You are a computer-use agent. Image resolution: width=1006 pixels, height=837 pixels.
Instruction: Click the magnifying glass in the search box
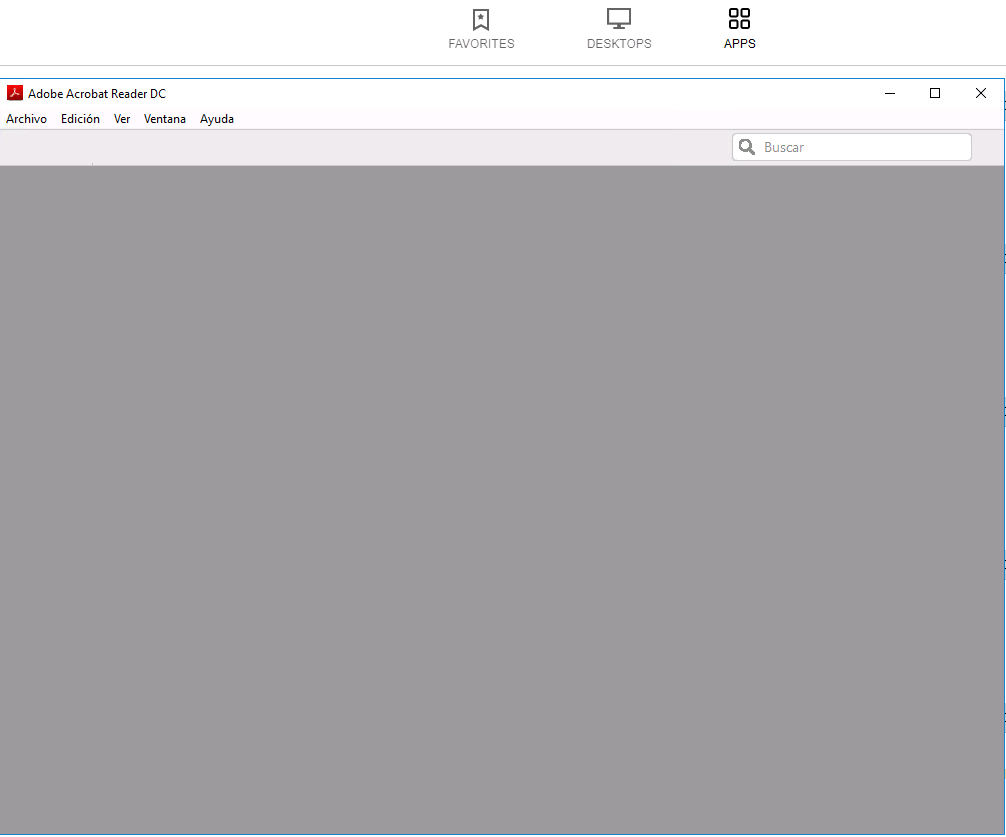747,146
